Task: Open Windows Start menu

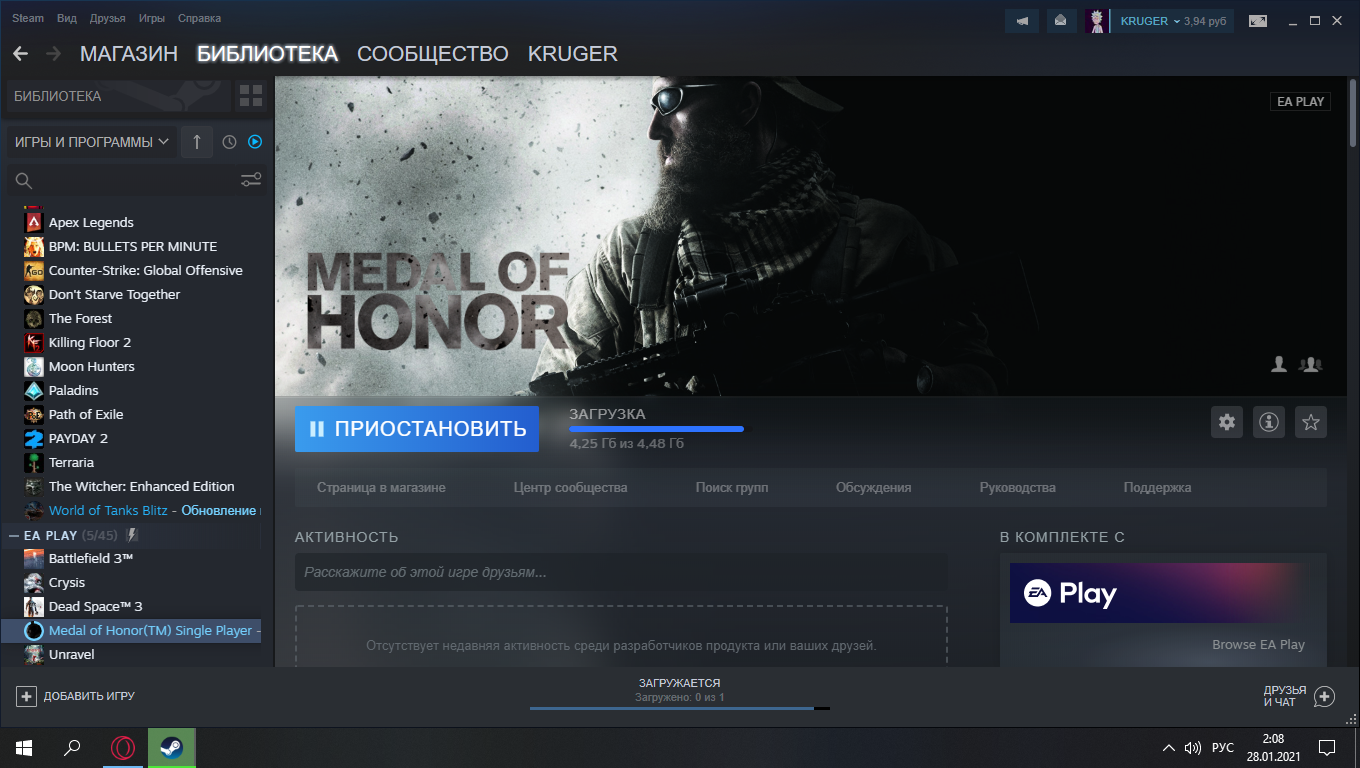Action: pos(24,748)
